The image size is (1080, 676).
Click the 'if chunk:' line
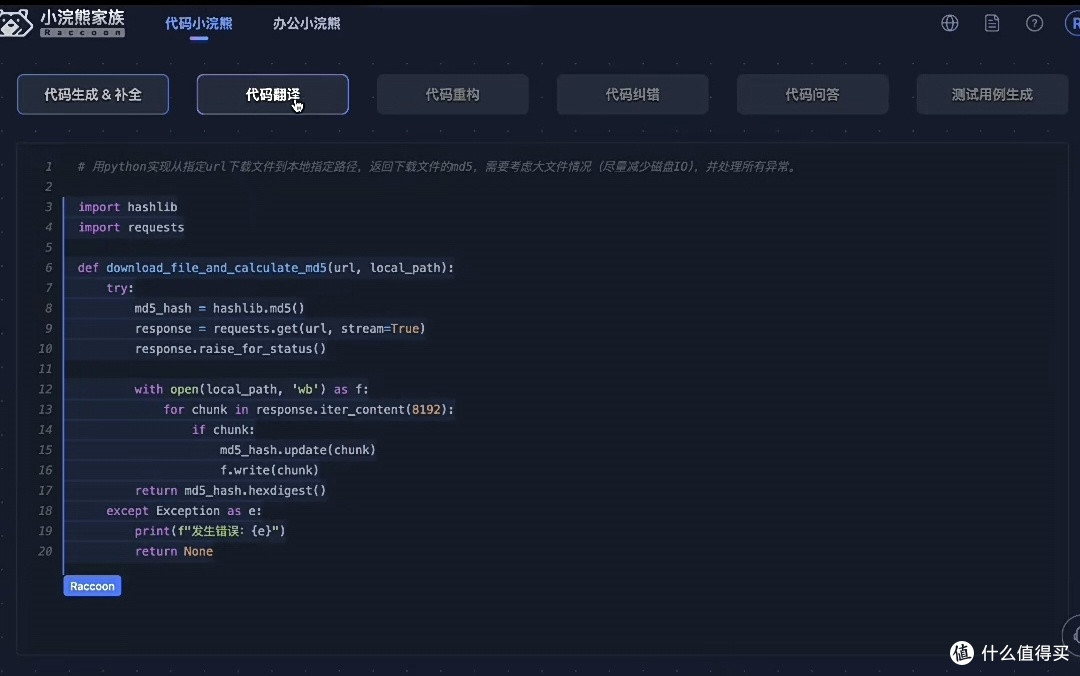point(223,429)
